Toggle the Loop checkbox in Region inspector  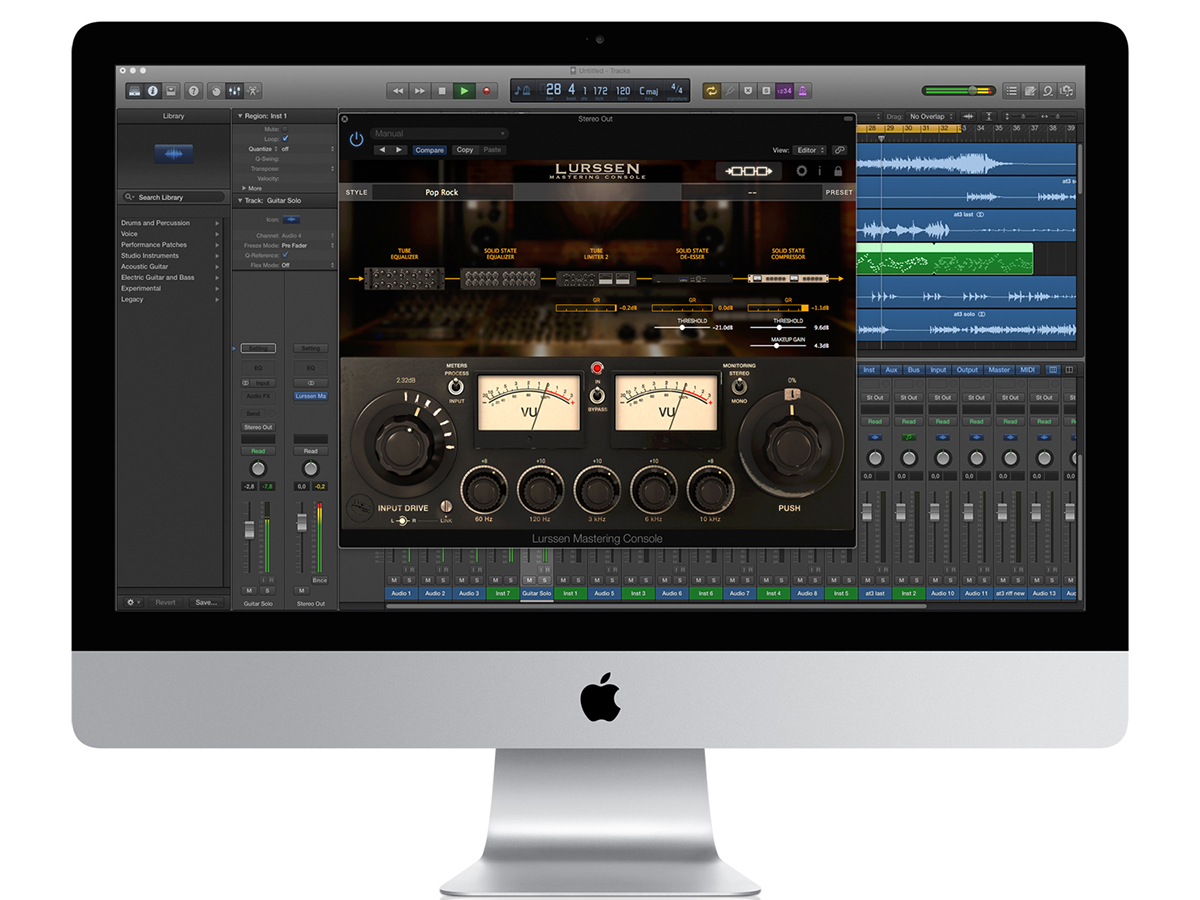pos(285,139)
